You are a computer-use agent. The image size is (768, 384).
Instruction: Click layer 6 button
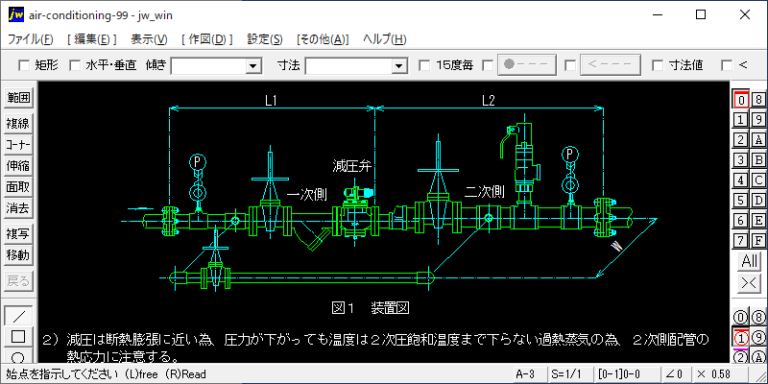(x=741, y=220)
